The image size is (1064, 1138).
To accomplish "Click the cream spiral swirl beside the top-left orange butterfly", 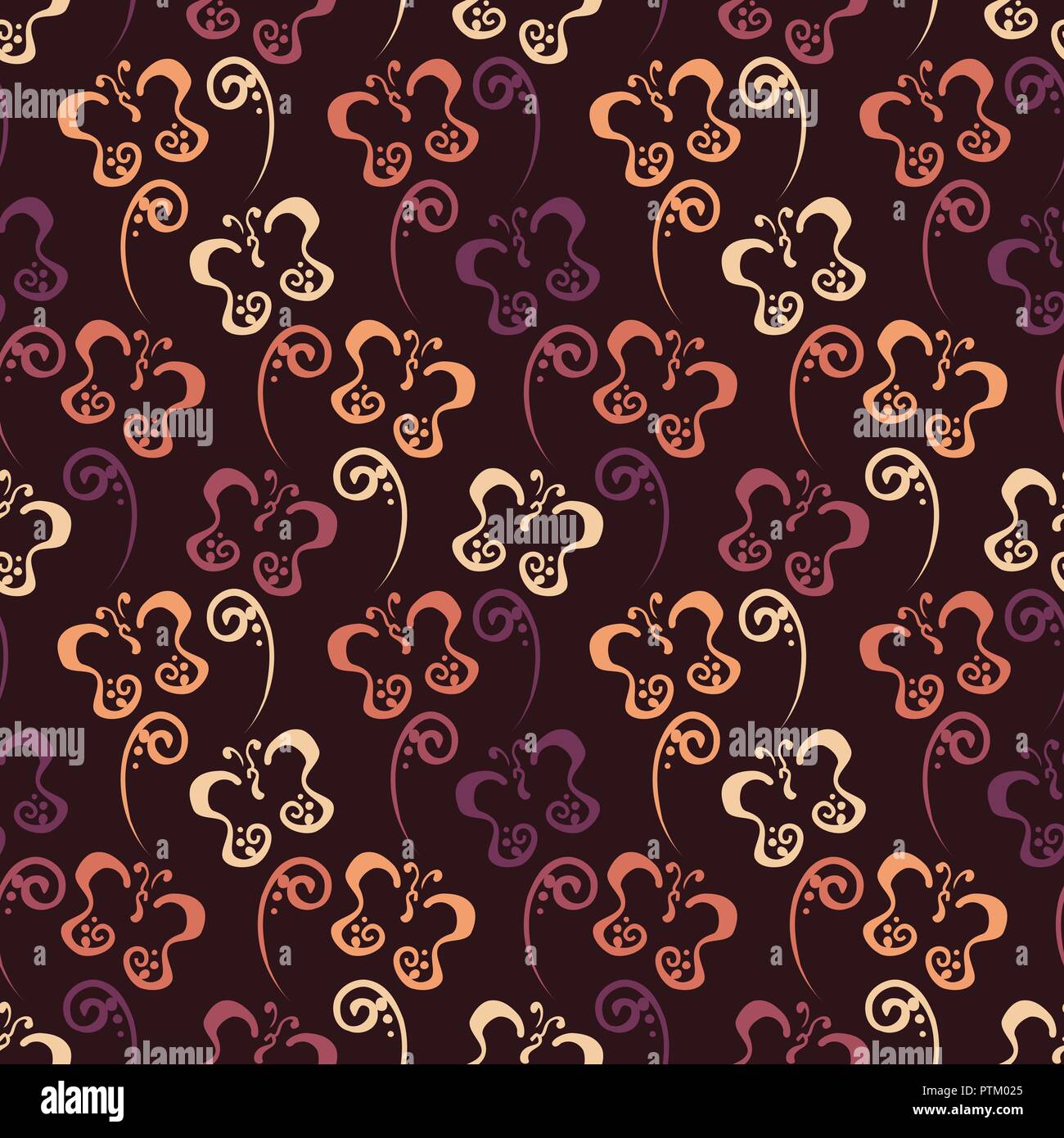I will point(241,127).
